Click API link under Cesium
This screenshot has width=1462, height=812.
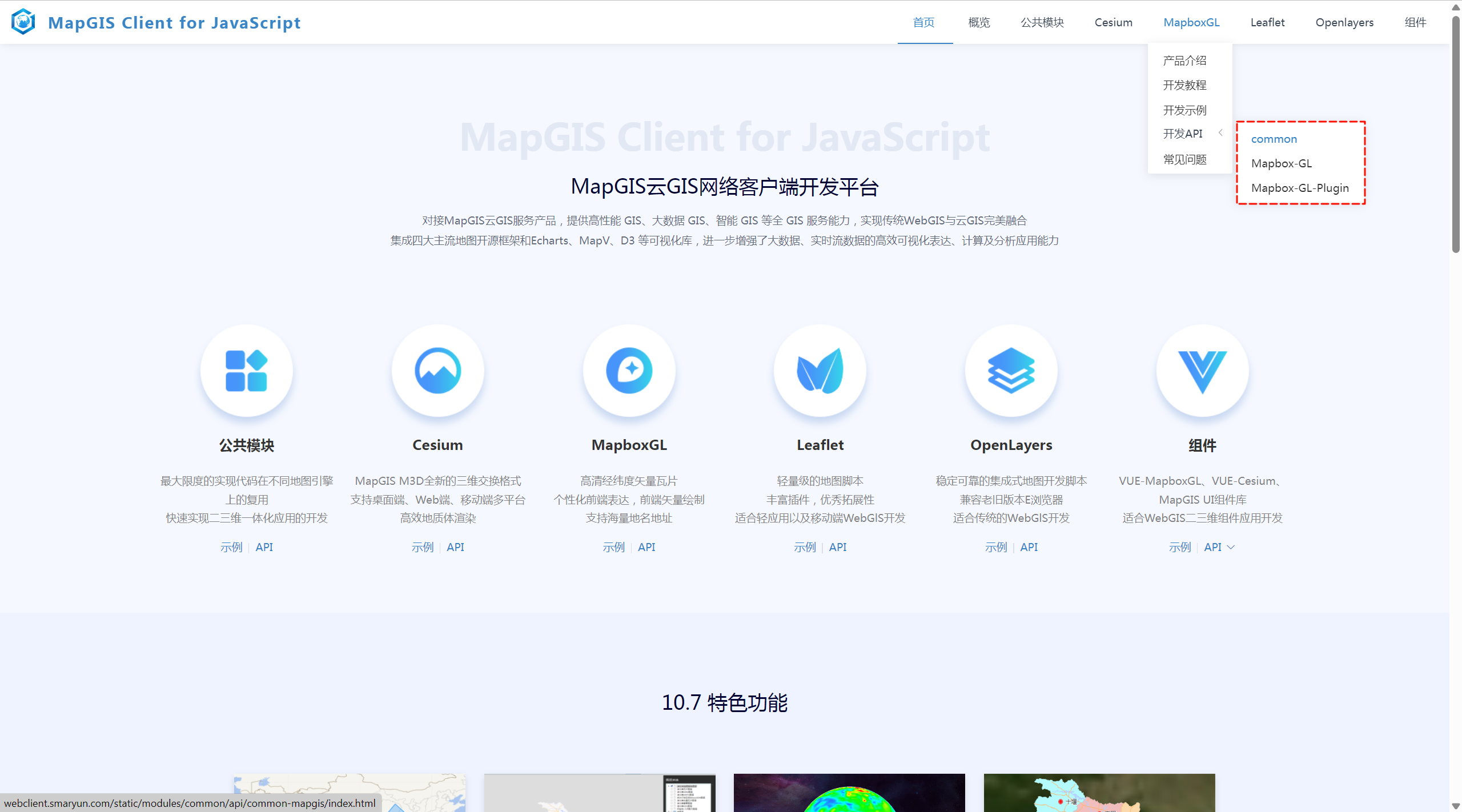[x=455, y=546]
